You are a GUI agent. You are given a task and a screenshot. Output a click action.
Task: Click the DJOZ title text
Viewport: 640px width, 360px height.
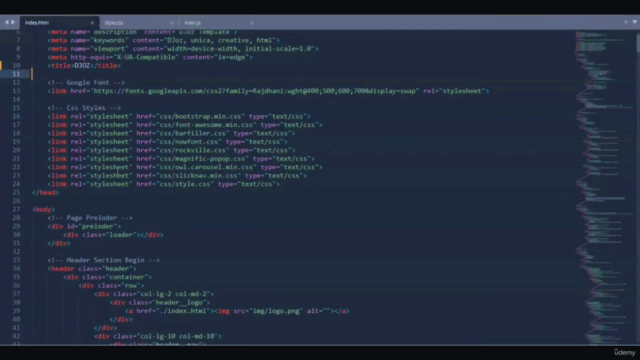(x=82, y=65)
